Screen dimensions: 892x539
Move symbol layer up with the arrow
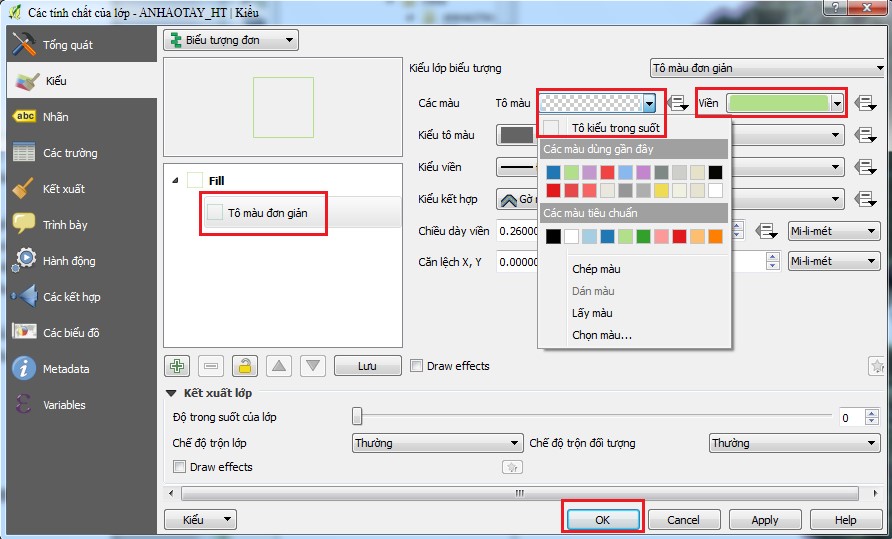click(x=279, y=366)
